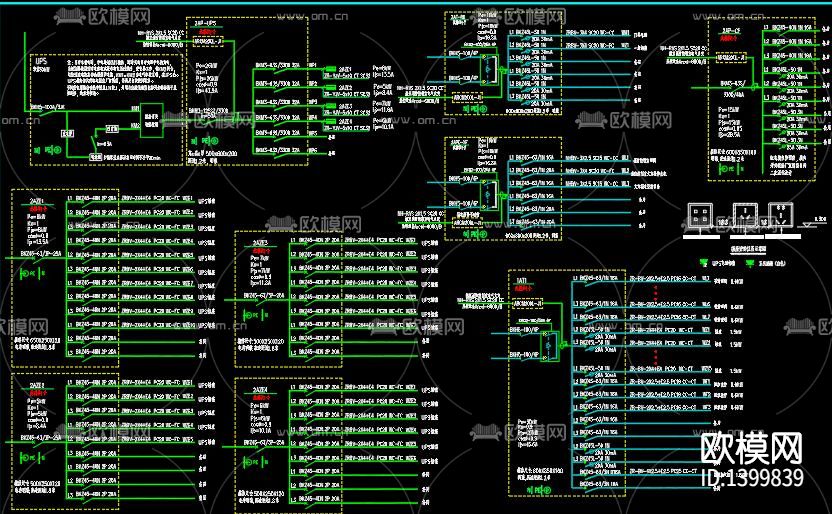Select the grounding symbol in the UPS panel
Image resolution: width=832 pixels, height=514 pixels.
[55, 151]
